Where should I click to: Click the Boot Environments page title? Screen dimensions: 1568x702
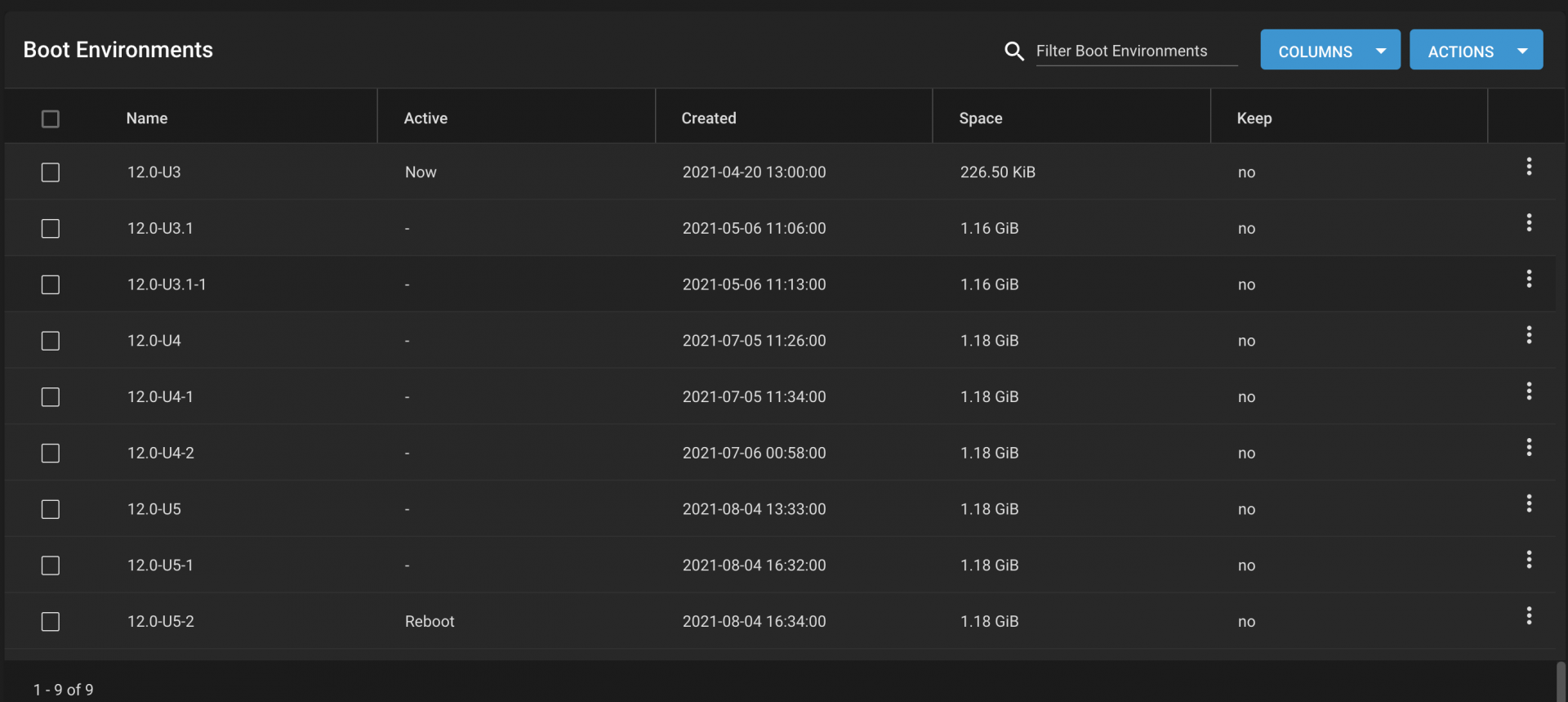pyautogui.click(x=118, y=50)
